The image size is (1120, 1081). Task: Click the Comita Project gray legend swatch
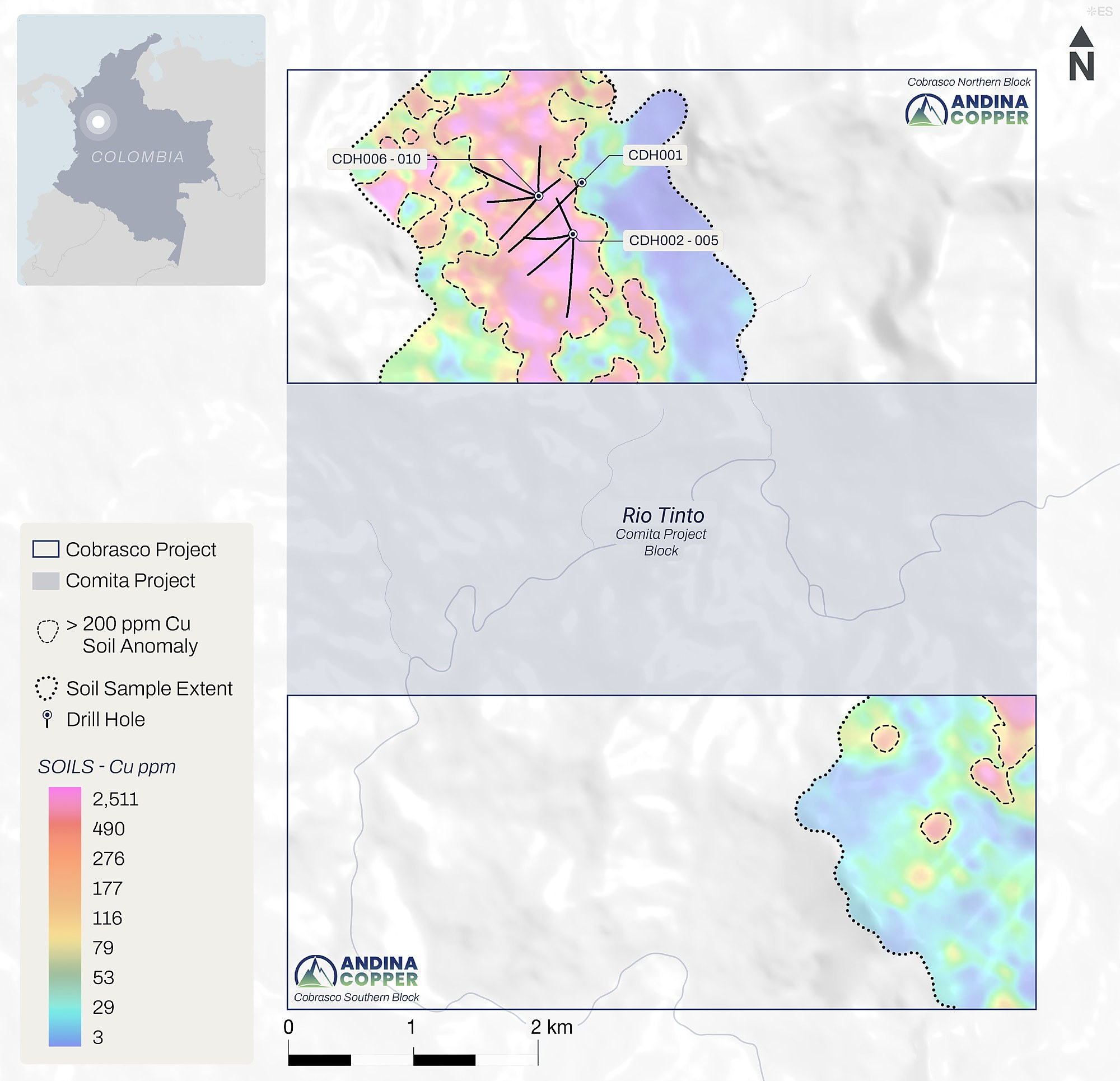click(46, 581)
